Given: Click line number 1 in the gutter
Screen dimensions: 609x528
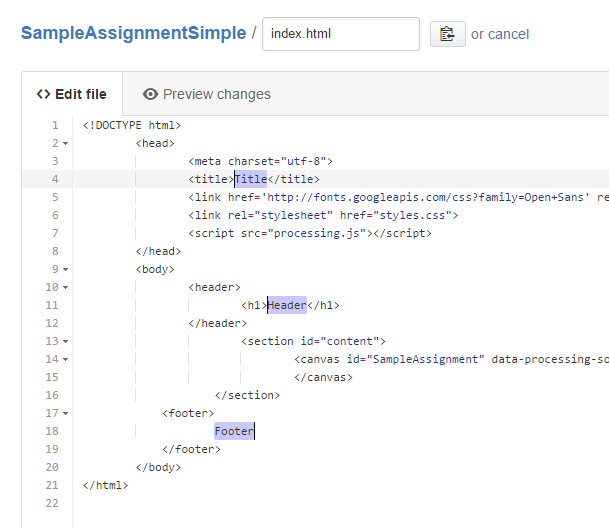Looking at the screenshot, I should point(54,125).
